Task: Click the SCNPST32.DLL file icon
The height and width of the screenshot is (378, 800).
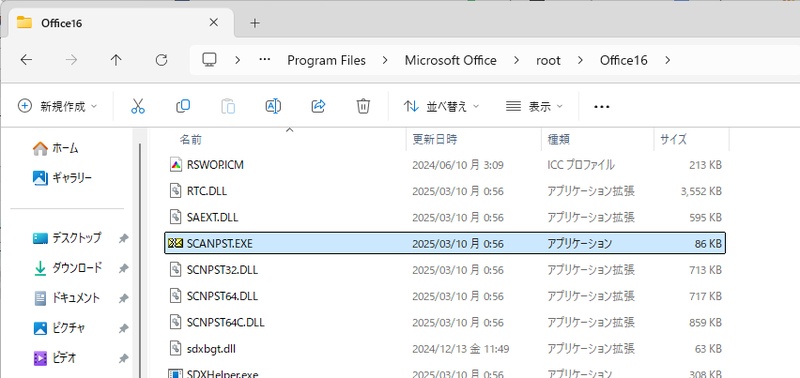Action: (176, 270)
